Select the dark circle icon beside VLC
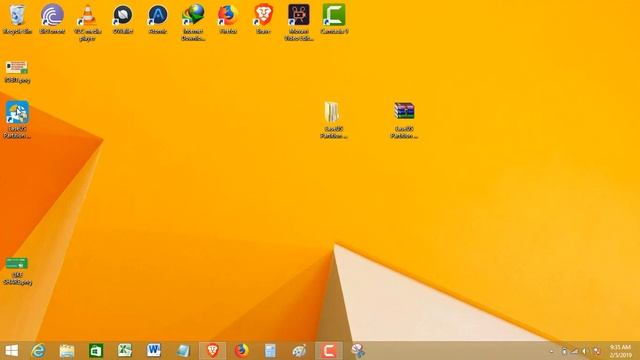Viewport: 640px width, 360px height. 122,19
